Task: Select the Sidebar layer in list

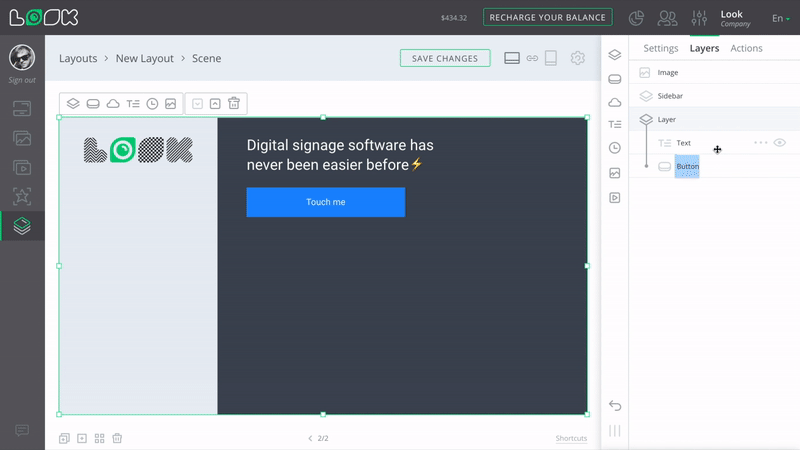Action: pyautogui.click(x=670, y=96)
